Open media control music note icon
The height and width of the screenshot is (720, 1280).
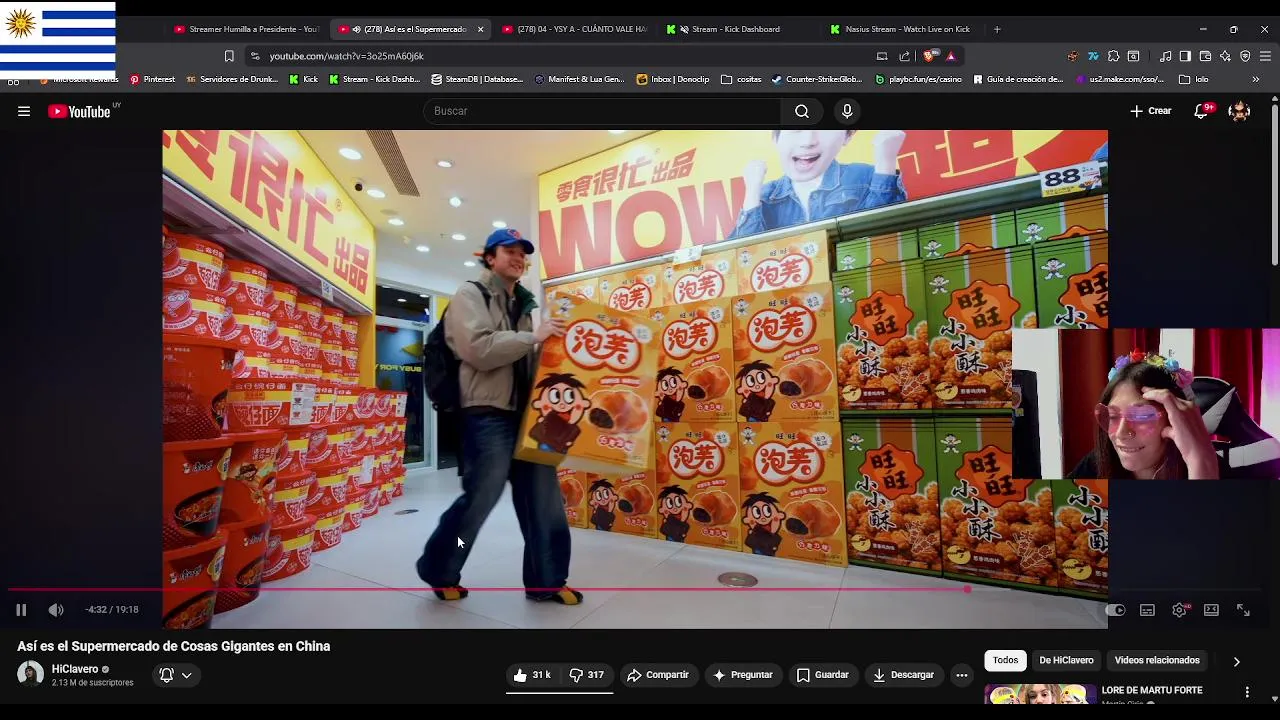click(1165, 56)
